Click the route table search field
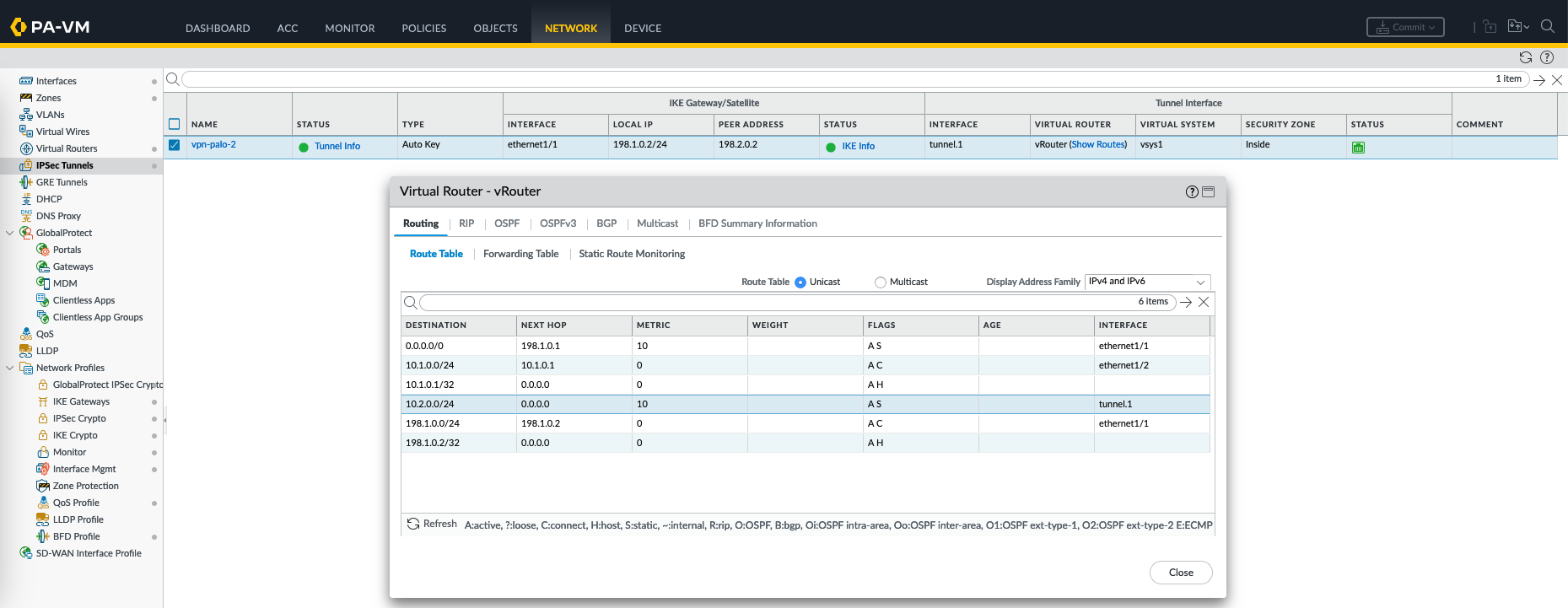This screenshot has width=1568, height=608. click(776, 302)
